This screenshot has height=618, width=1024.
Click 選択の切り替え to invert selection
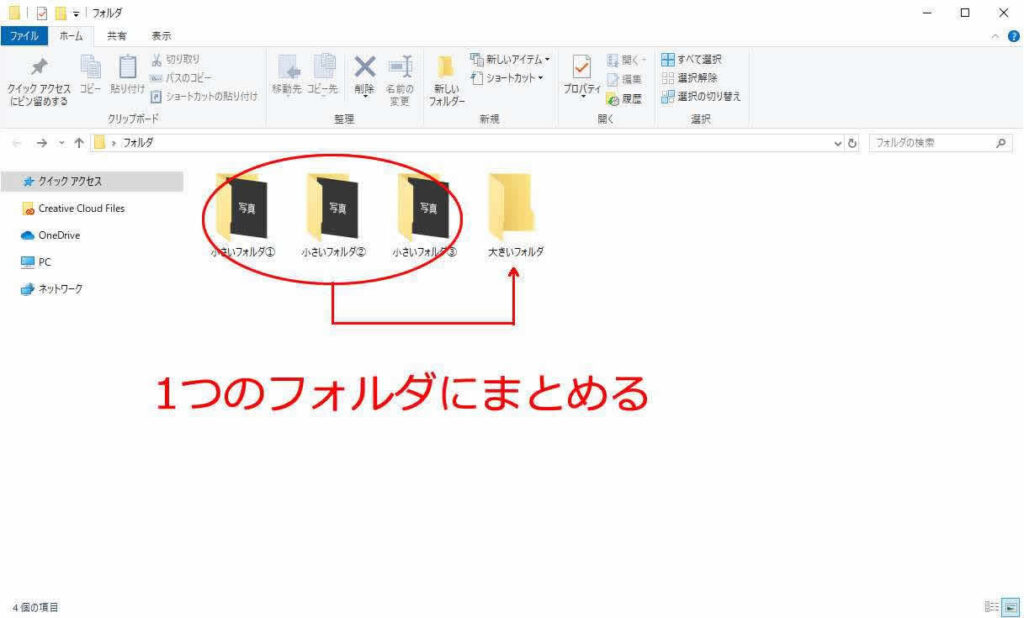(701, 96)
